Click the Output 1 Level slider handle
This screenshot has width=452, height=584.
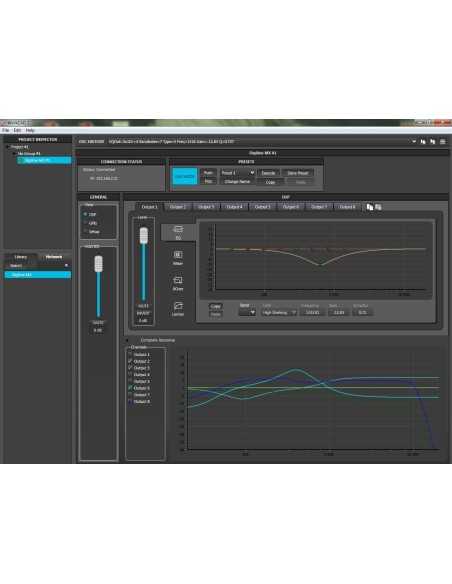(x=143, y=236)
